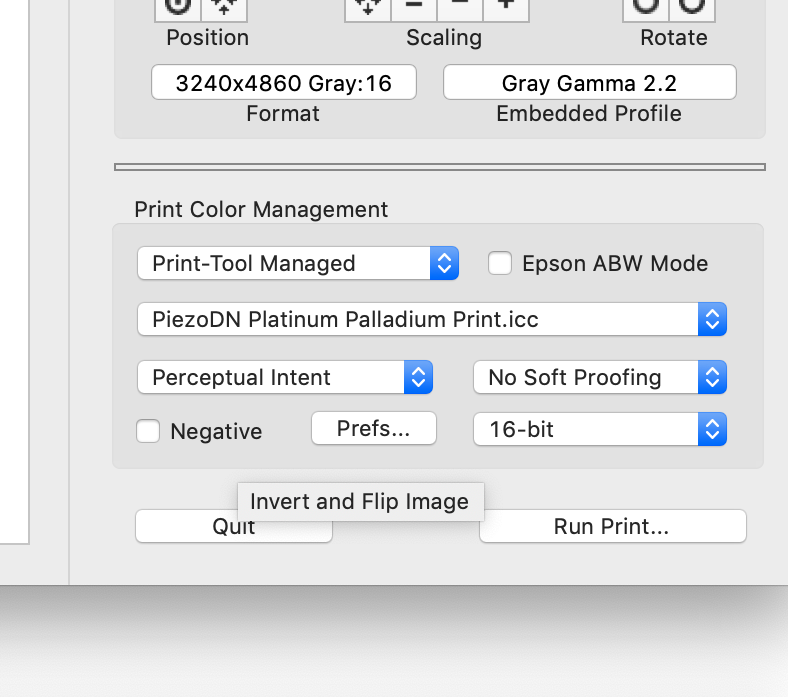The width and height of the screenshot is (788, 697).
Task: Enable the Epson ABW Mode checkbox
Action: [500, 263]
